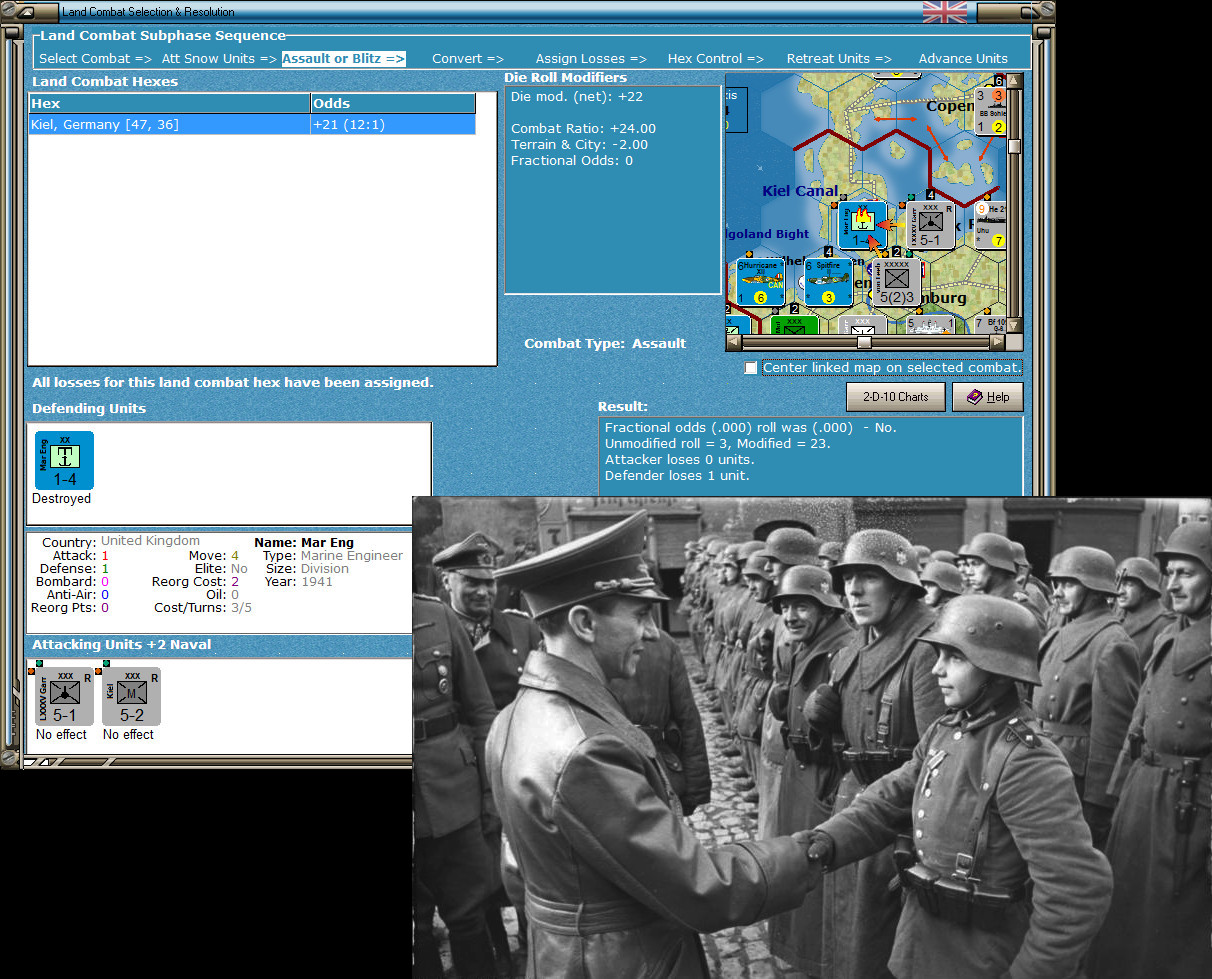
Task: Select the Hurricane XII air unit counter
Action: click(x=758, y=281)
